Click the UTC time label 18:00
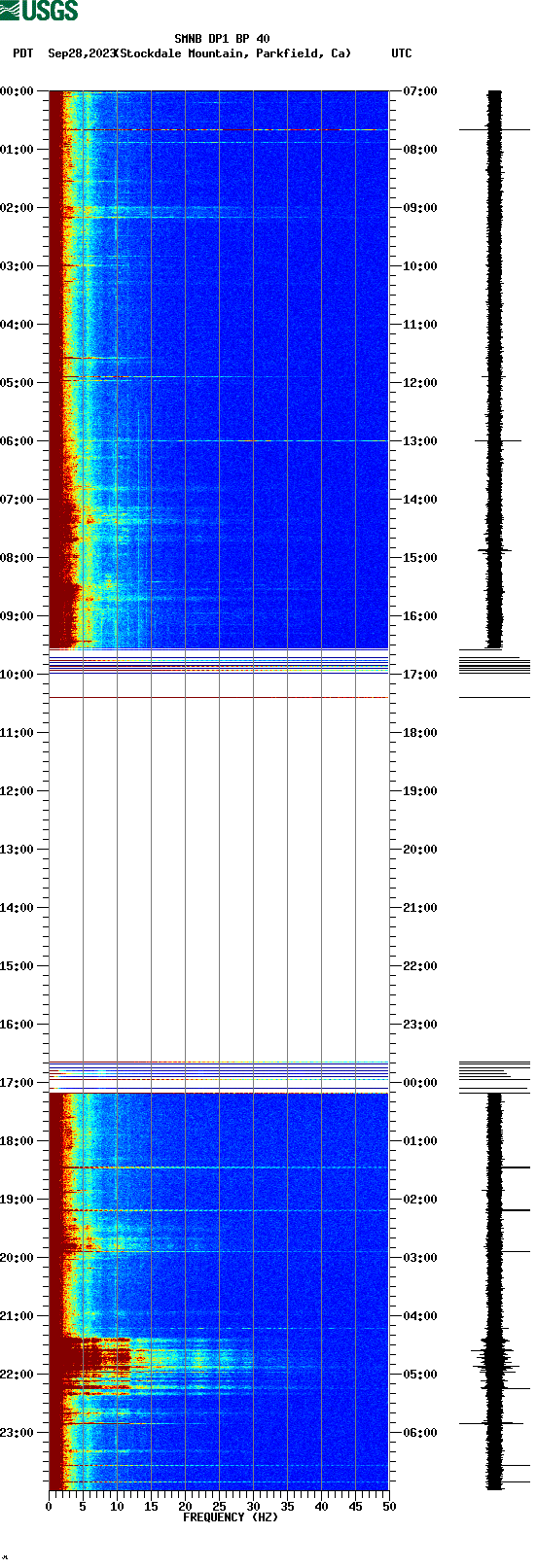Viewport: 537px width, 1568px height. point(419,733)
